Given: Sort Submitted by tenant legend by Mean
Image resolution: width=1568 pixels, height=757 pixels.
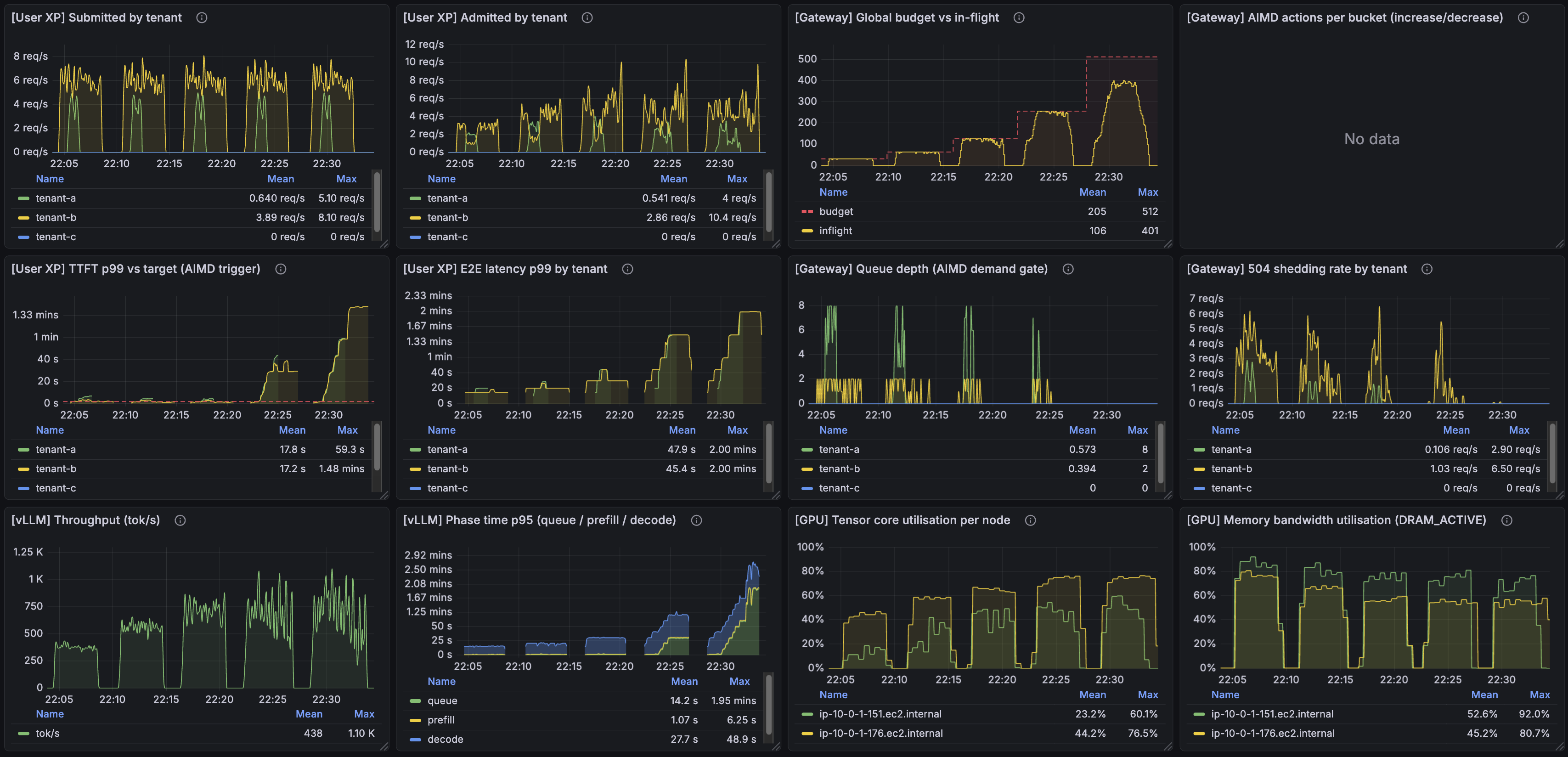Looking at the screenshot, I should point(281,179).
